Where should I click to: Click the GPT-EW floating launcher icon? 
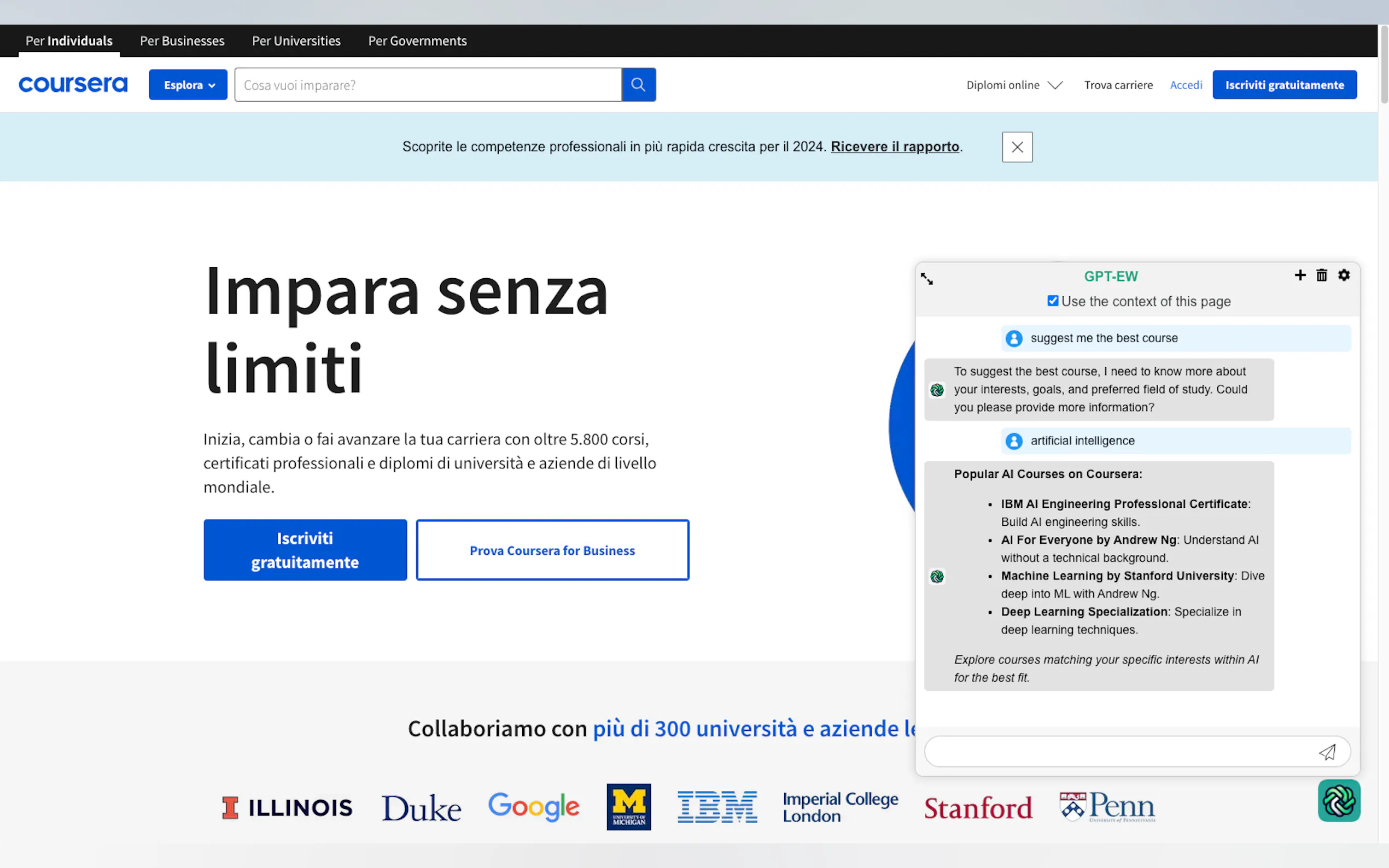coord(1339,800)
